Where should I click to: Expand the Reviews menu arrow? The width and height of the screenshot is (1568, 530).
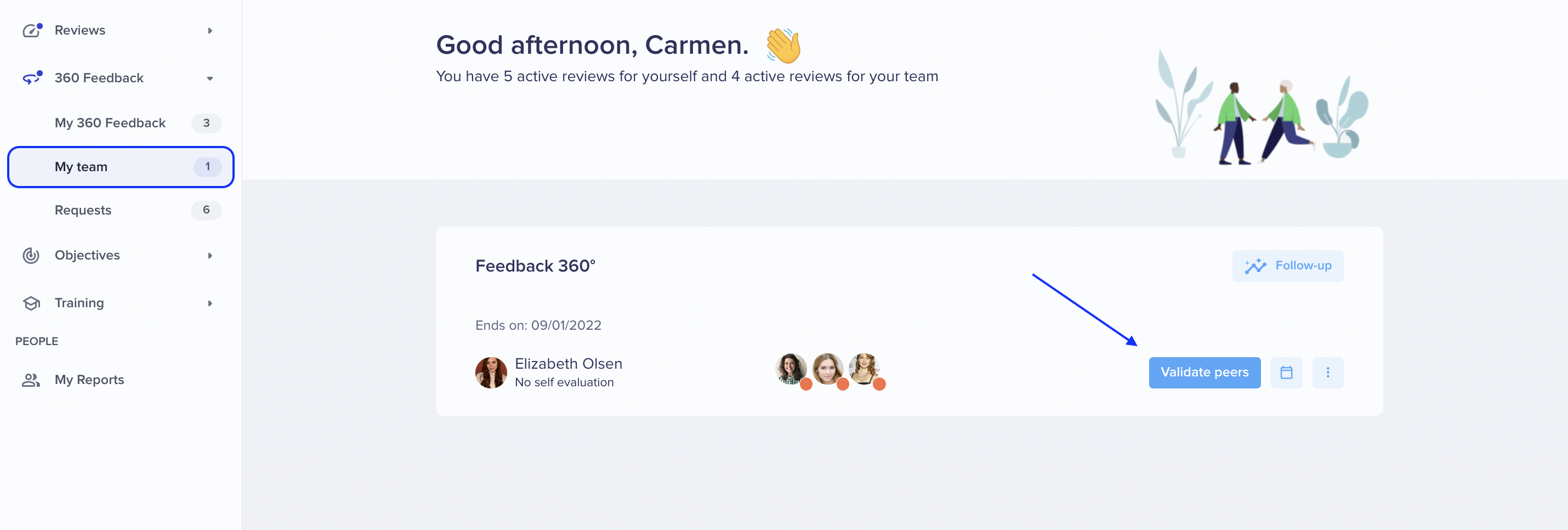click(210, 31)
